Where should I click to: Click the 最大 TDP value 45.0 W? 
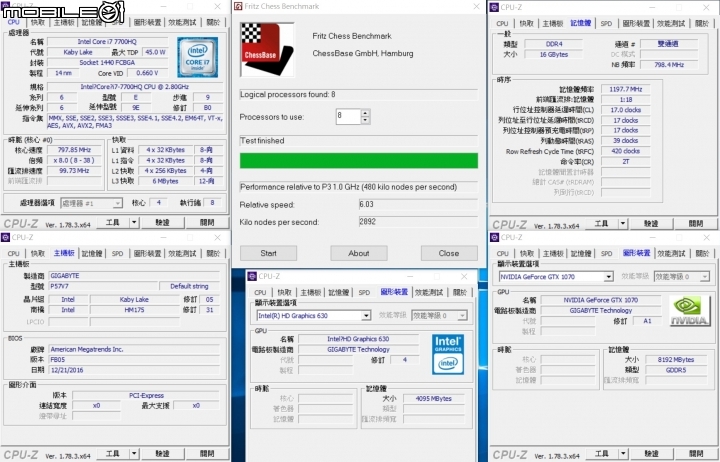click(x=155, y=52)
